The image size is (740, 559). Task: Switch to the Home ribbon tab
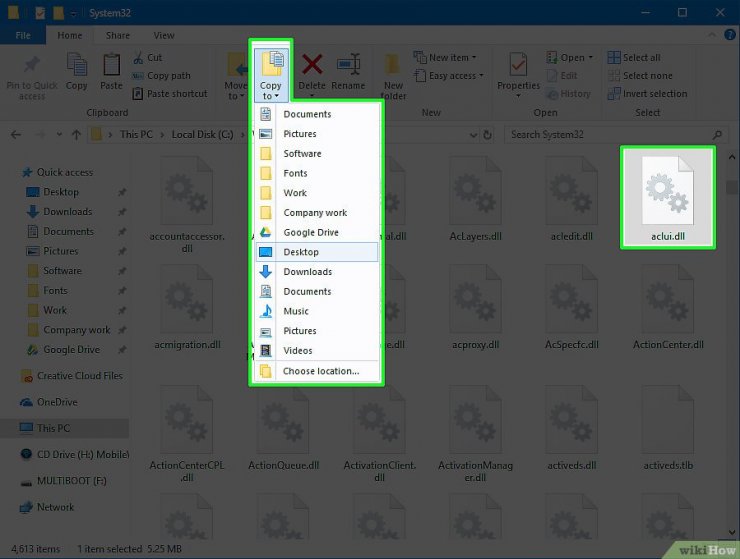click(69, 35)
